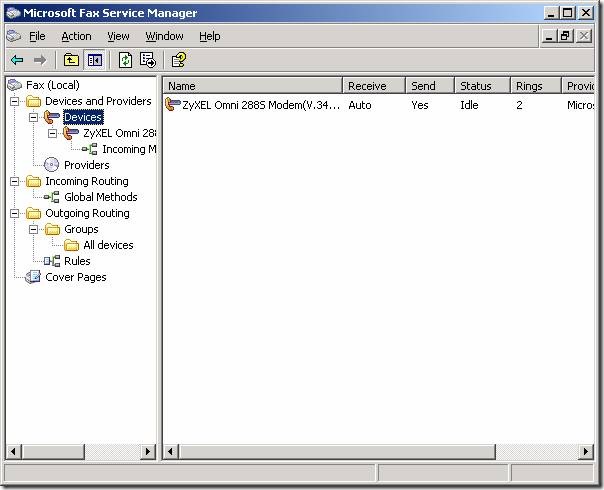Collapse the Devices and Providers node
Viewport: 604px width, 490px height.
point(15,101)
